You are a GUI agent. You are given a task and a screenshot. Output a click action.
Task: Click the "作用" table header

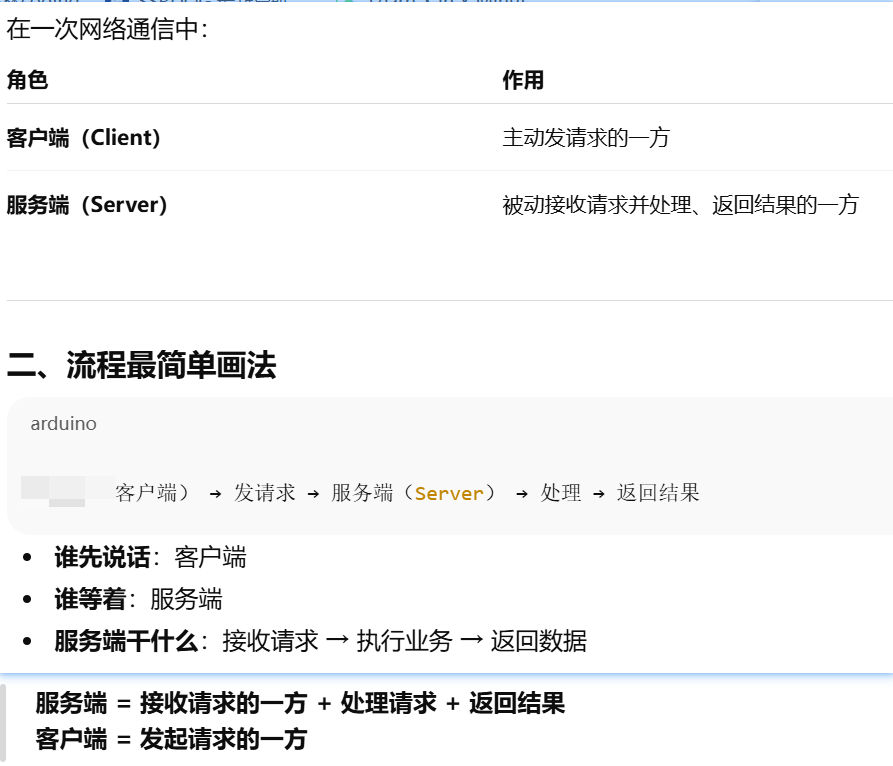pos(523,80)
